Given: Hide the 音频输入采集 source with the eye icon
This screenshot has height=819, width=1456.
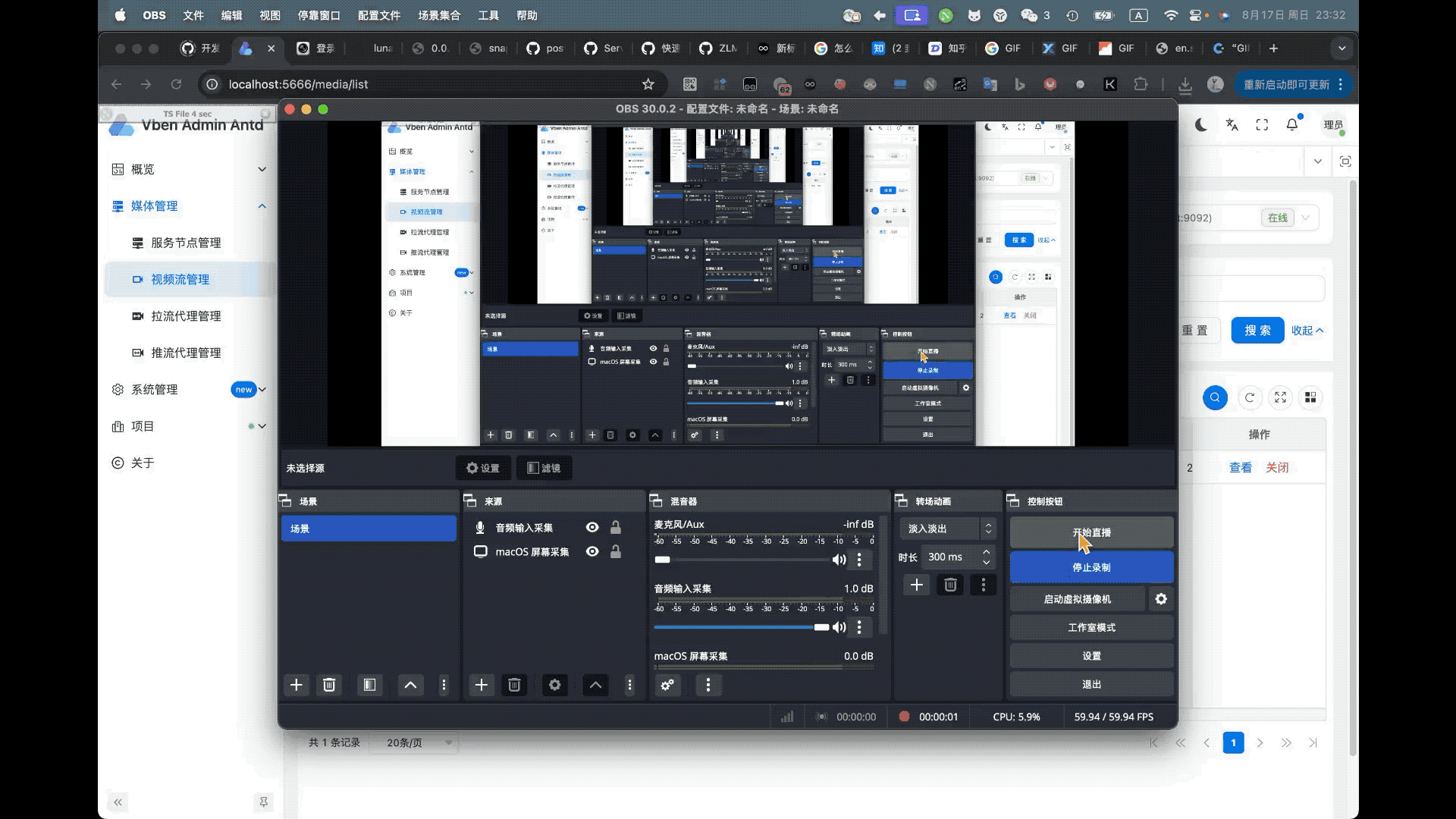Looking at the screenshot, I should click(592, 527).
